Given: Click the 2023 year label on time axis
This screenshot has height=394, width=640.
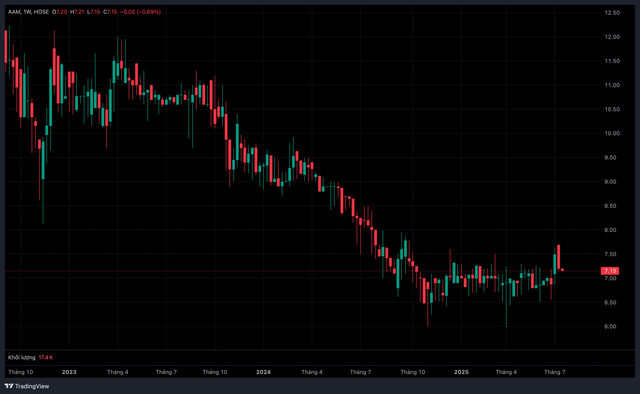Looking at the screenshot, I should pyautogui.click(x=69, y=372).
